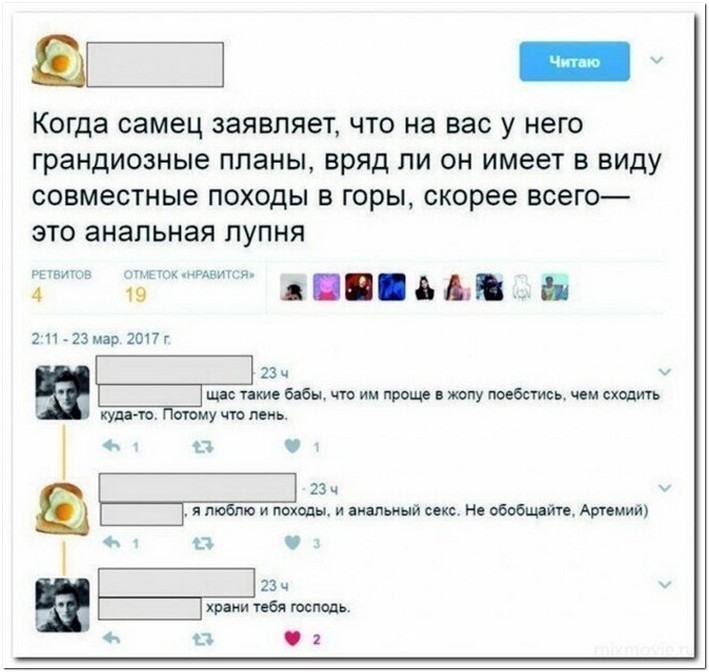Open options chevron on second reply
Screen dimensions: 709x672
pos(665,487)
